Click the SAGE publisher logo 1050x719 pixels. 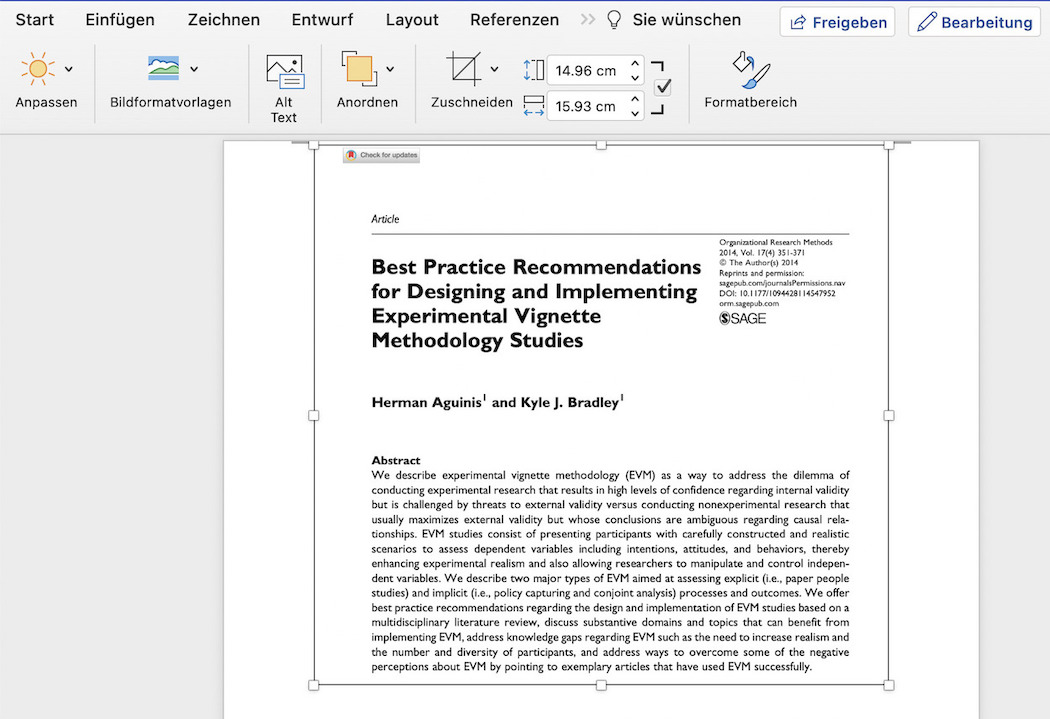click(x=743, y=319)
